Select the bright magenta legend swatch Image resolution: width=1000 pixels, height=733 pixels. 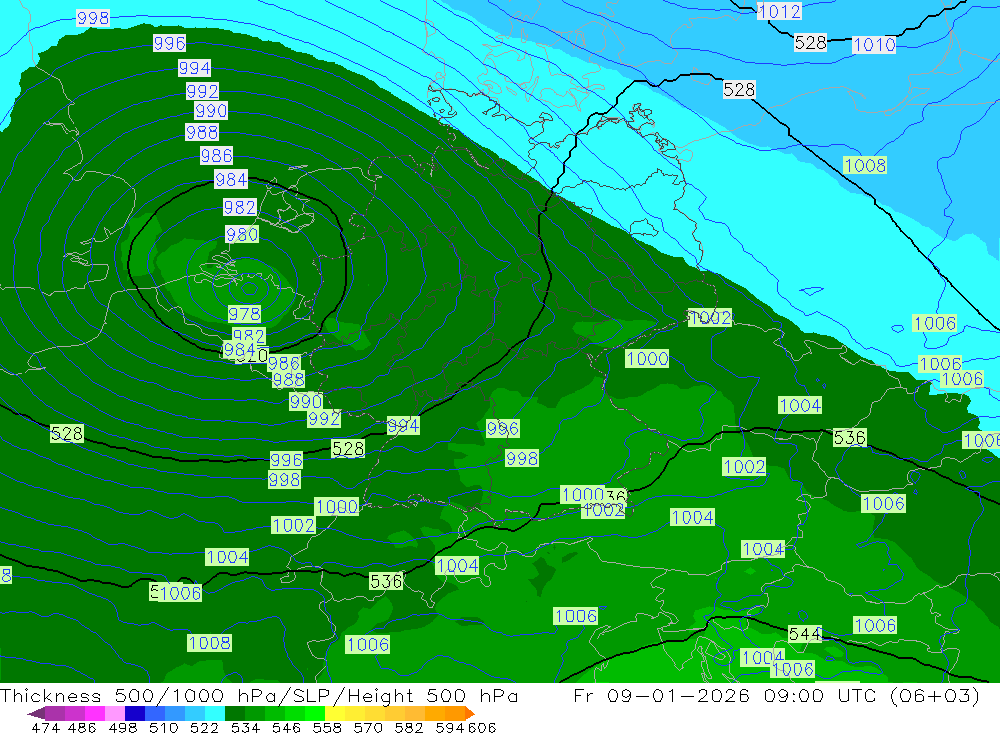tap(95, 713)
